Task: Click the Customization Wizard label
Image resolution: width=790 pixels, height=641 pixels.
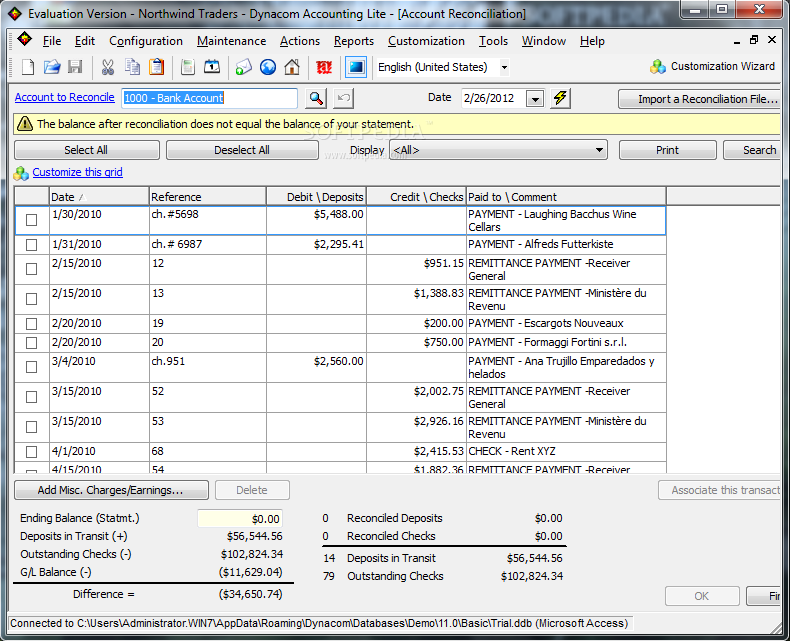Action: coord(722,67)
